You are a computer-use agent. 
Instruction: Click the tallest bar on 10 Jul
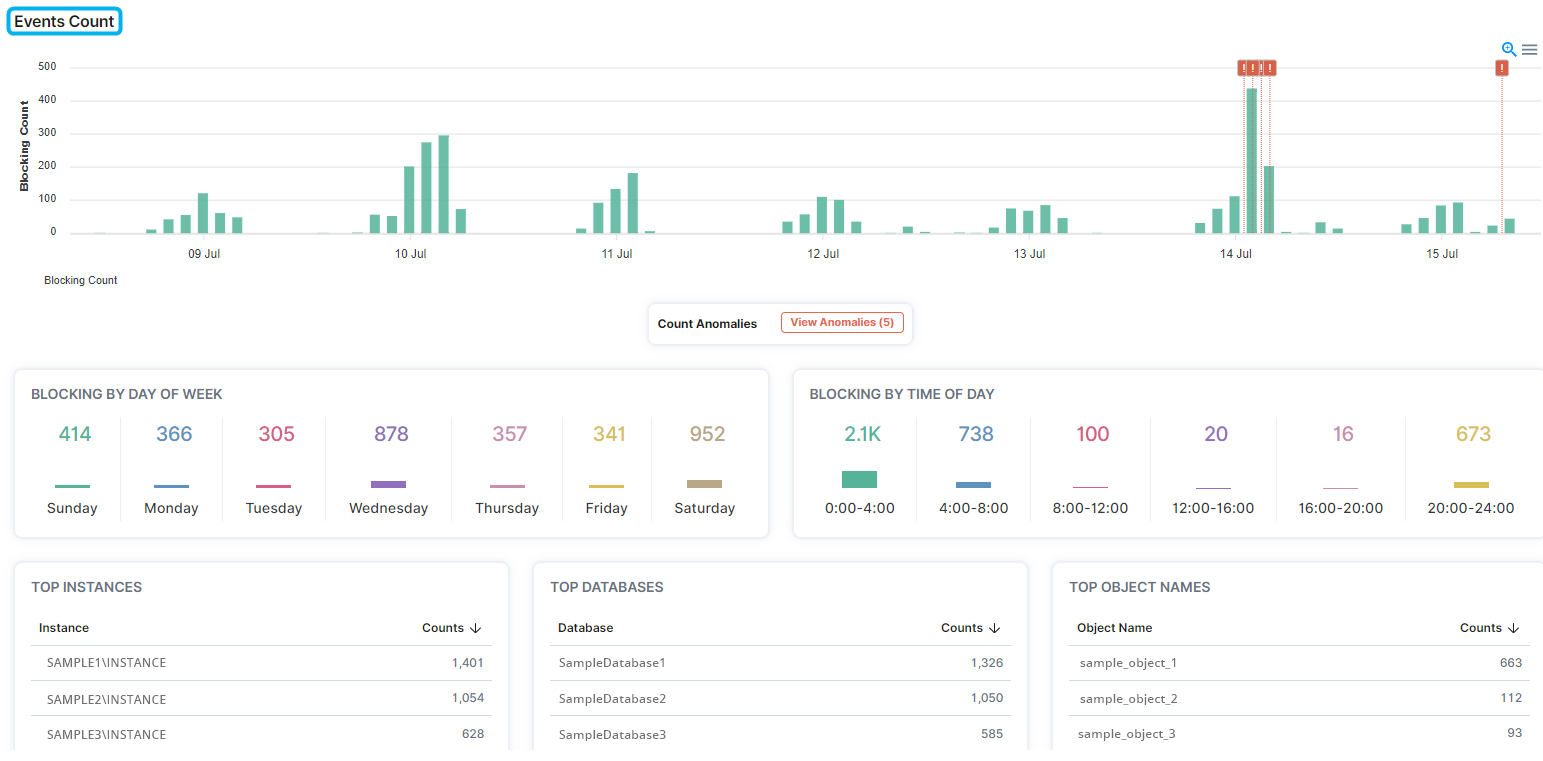click(443, 185)
